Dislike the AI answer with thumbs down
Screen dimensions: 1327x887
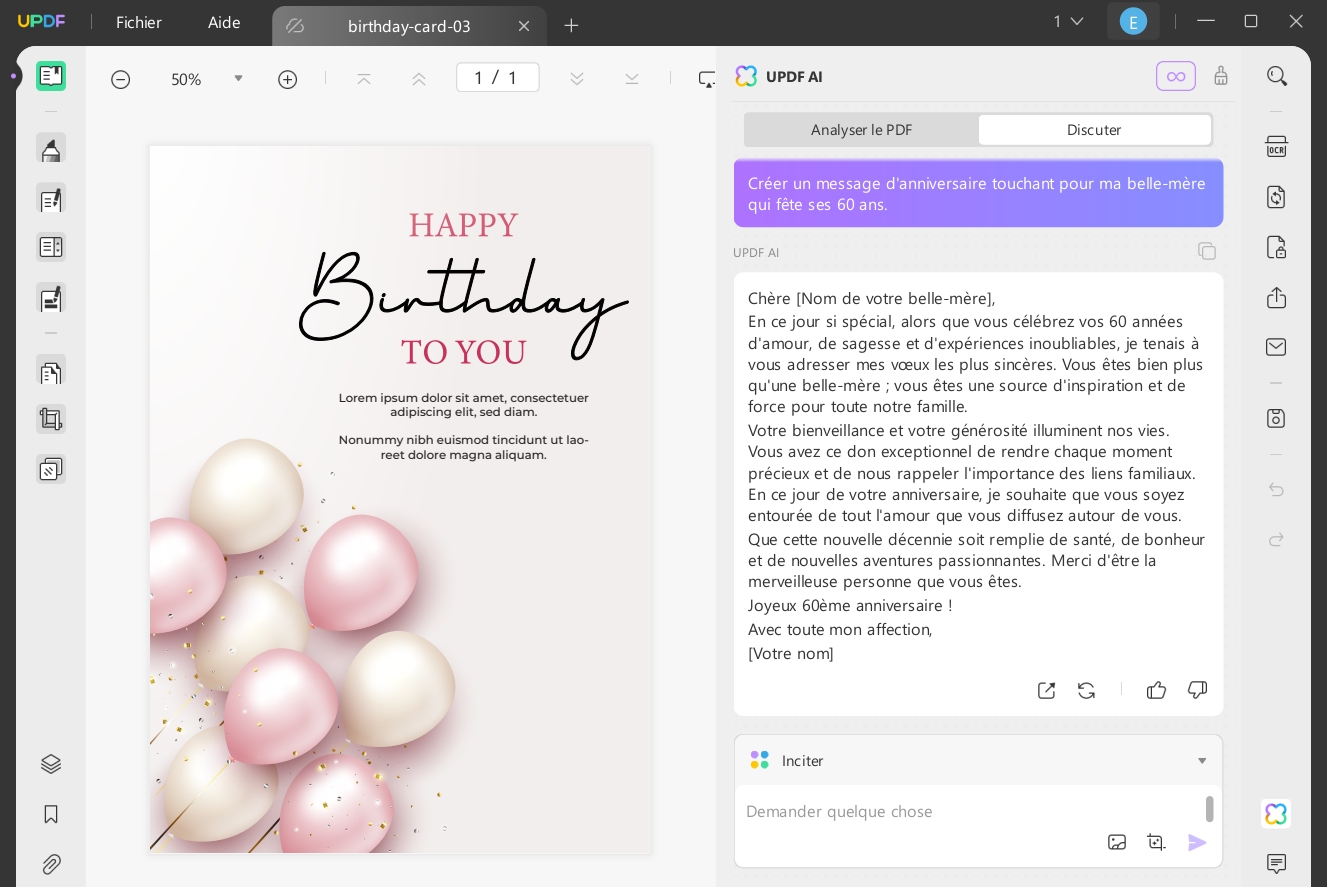(x=1197, y=690)
